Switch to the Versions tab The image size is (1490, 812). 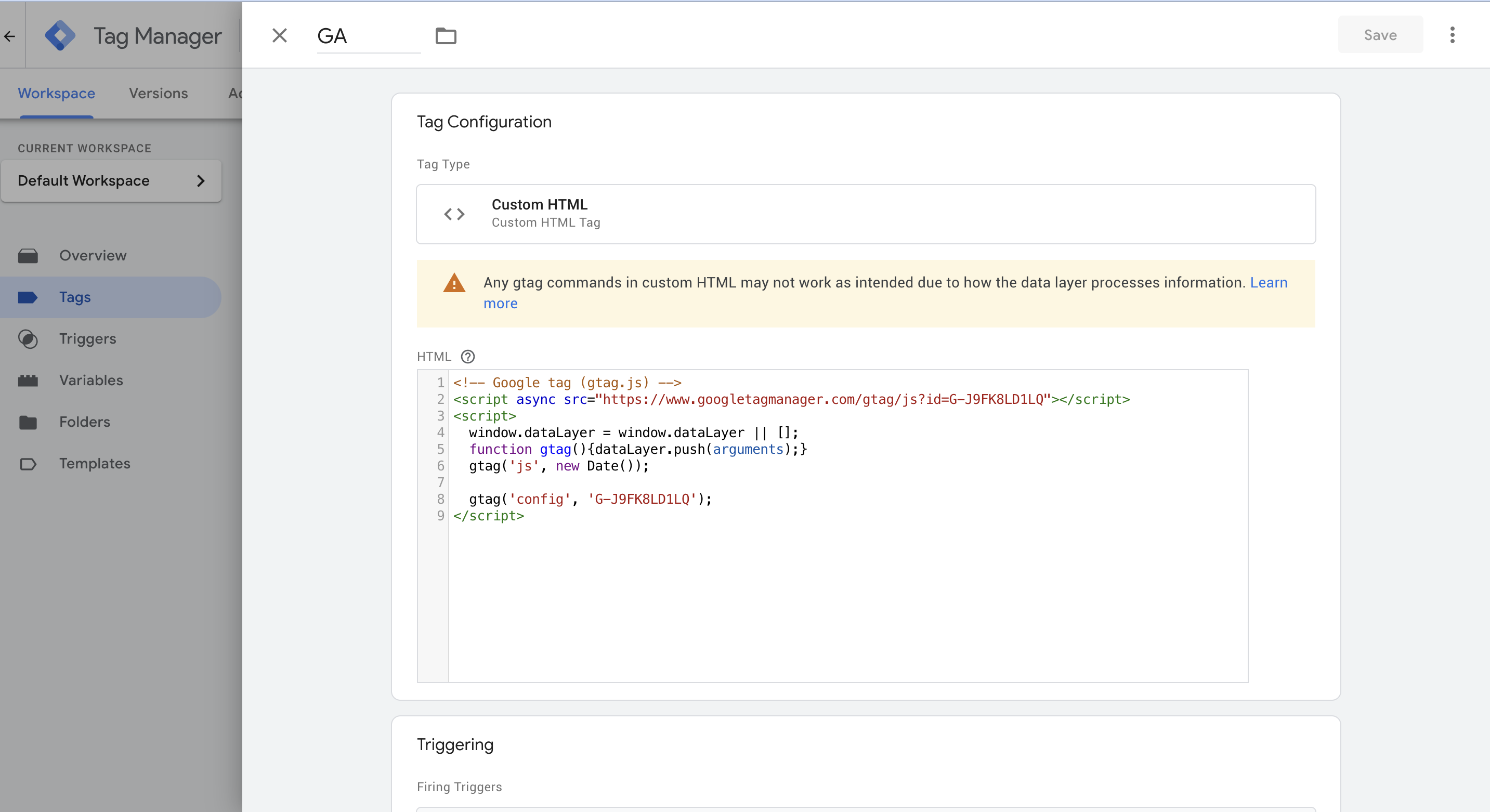(x=158, y=93)
